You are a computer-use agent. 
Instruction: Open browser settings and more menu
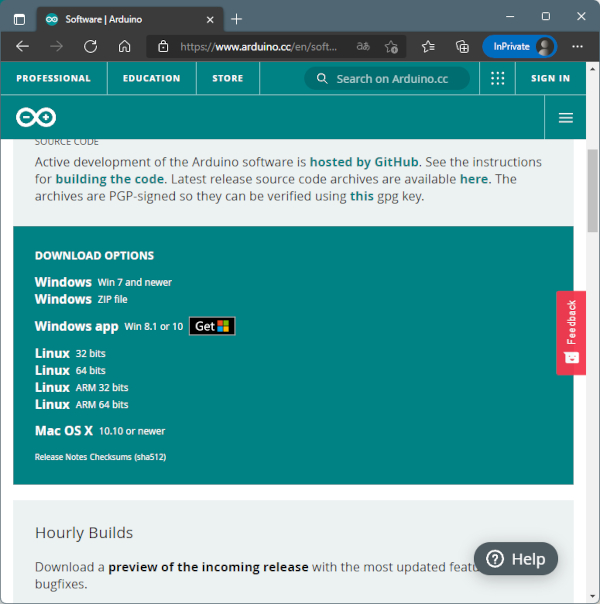tap(577, 47)
